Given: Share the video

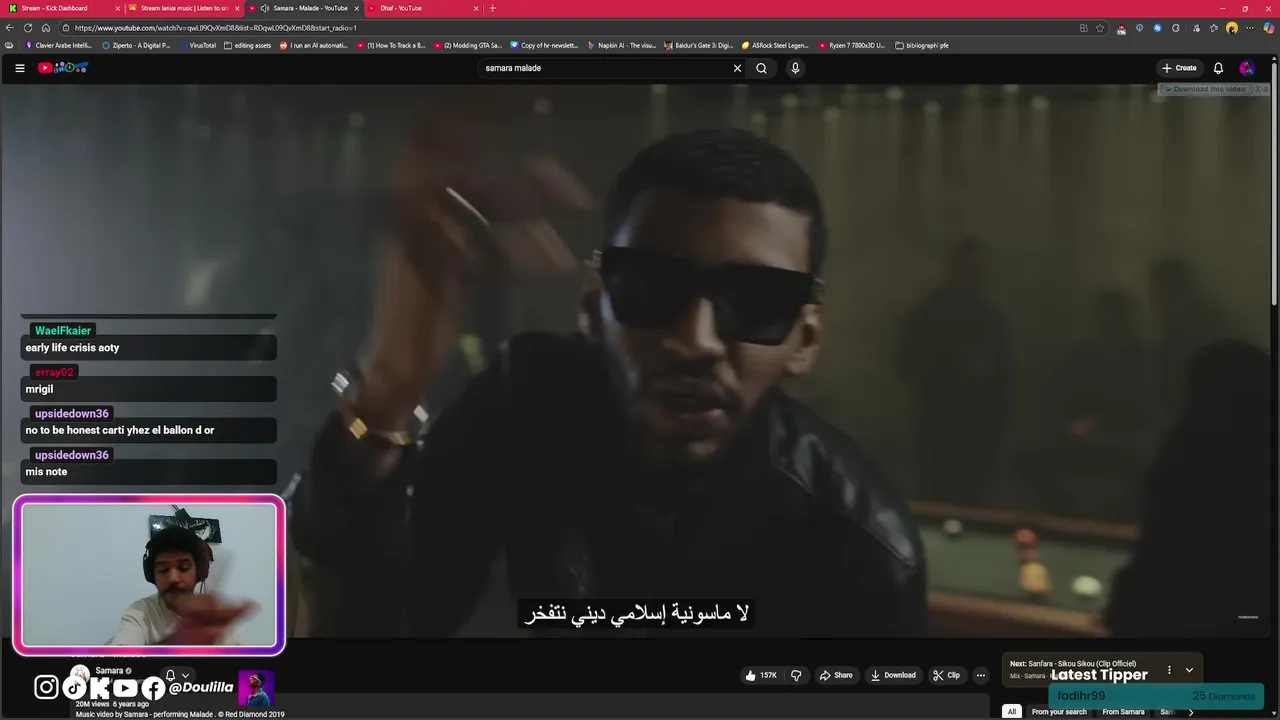Looking at the screenshot, I should pos(836,675).
